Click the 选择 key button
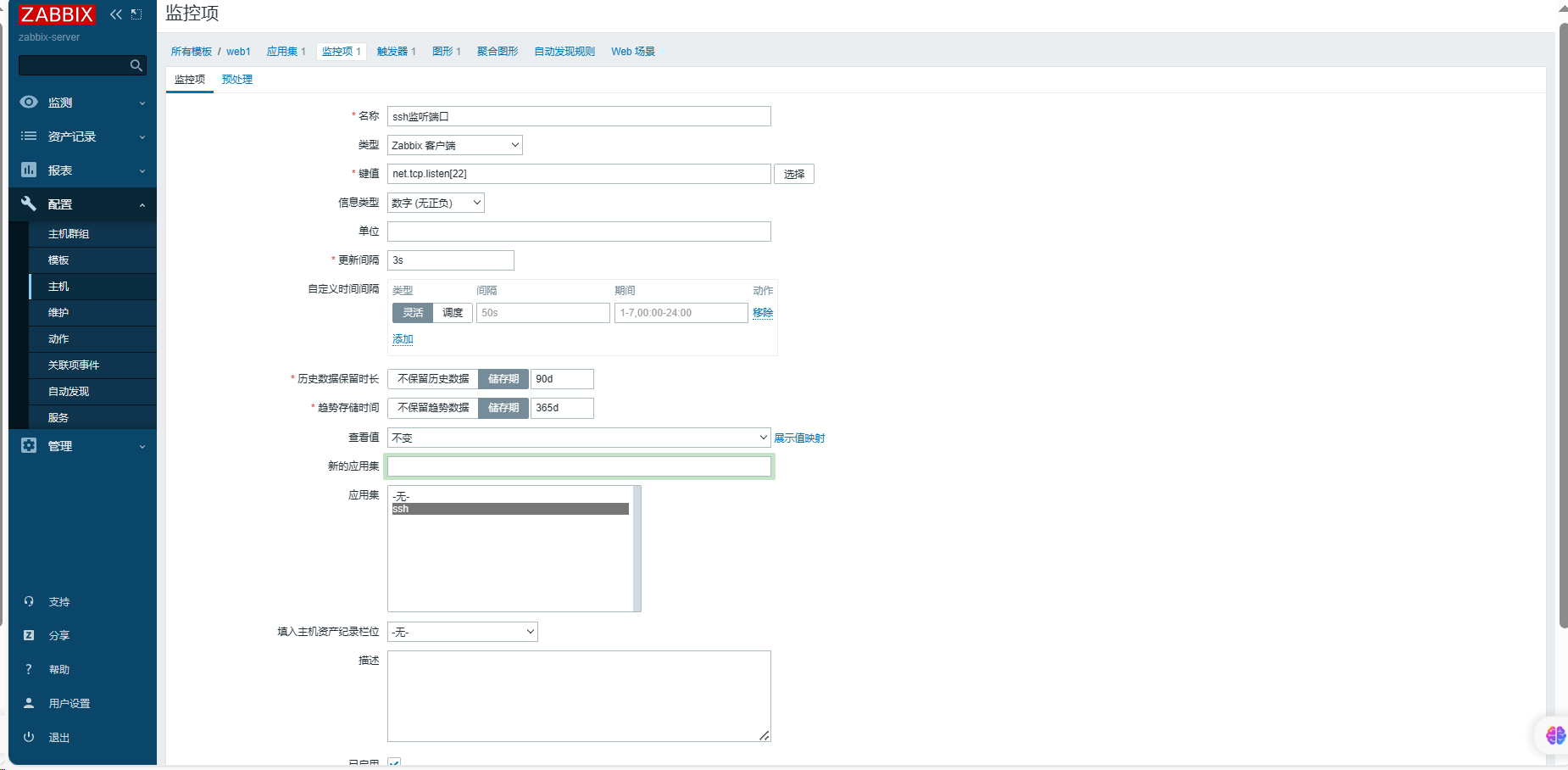This screenshot has width=1568, height=770. tap(794, 174)
